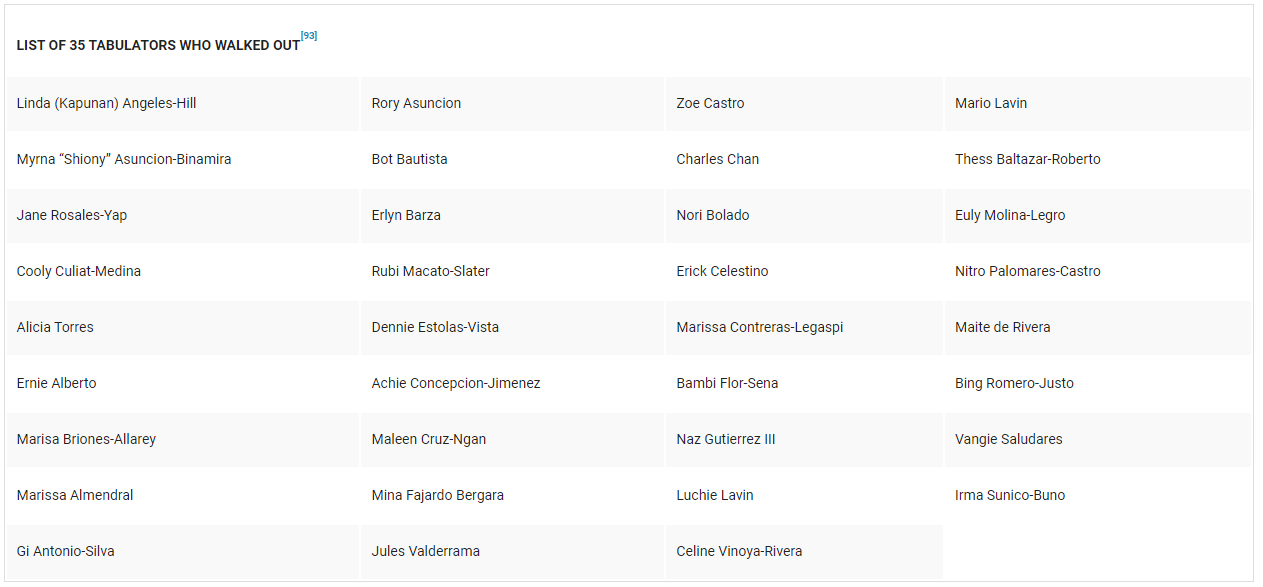Click Rubi Macato-Slater name

tap(430, 271)
